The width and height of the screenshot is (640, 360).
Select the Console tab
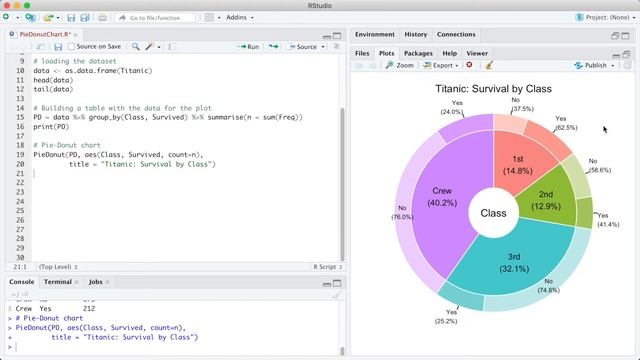pos(22,282)
